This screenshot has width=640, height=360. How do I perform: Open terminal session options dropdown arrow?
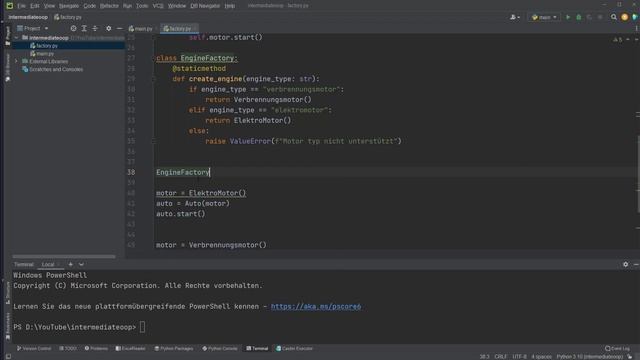point(81,264)
